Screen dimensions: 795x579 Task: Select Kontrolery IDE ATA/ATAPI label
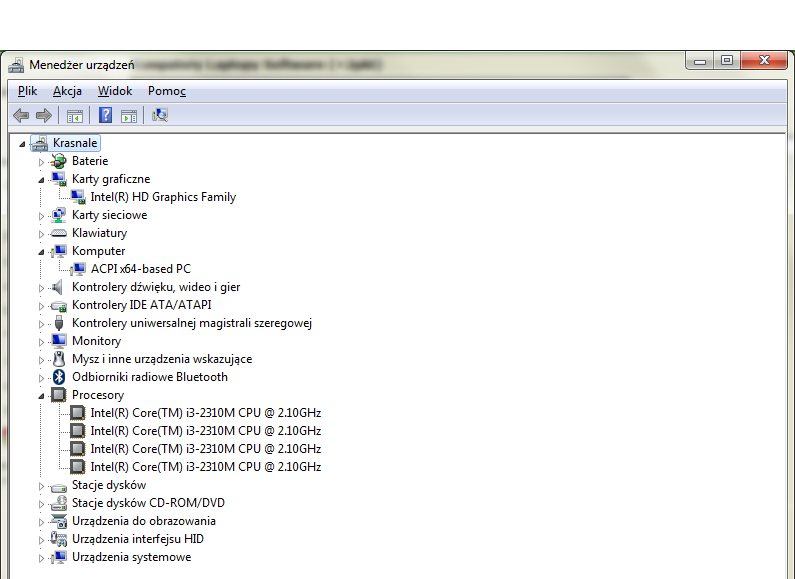point(141,305)
